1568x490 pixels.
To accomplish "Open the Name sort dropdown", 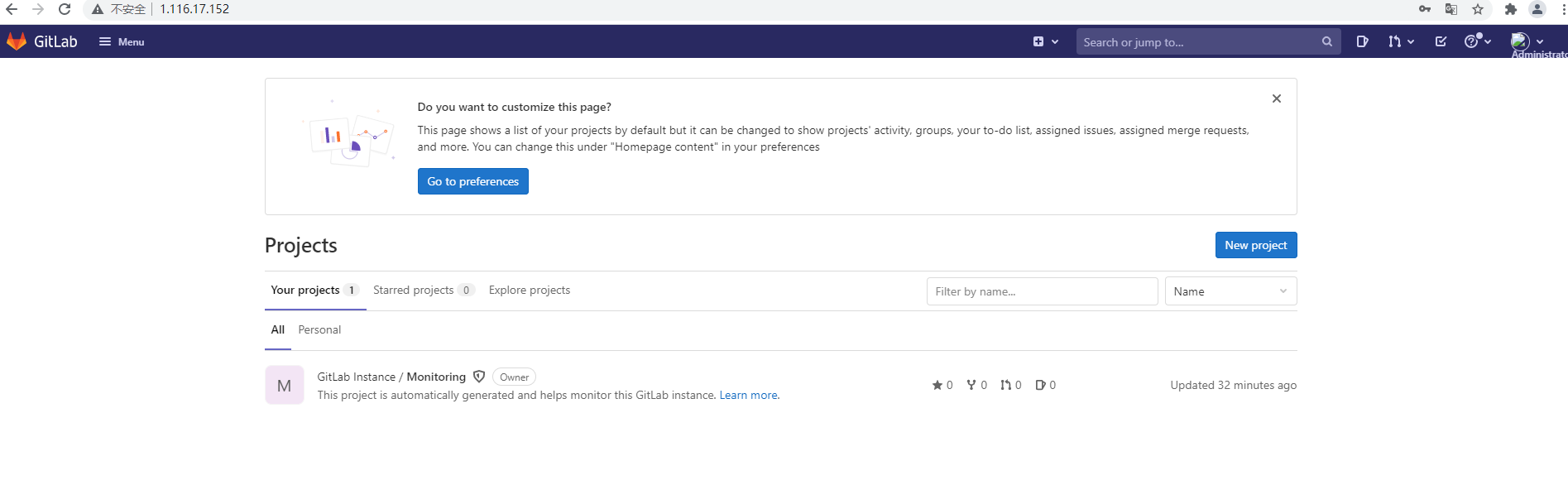I will point(1230,291).
